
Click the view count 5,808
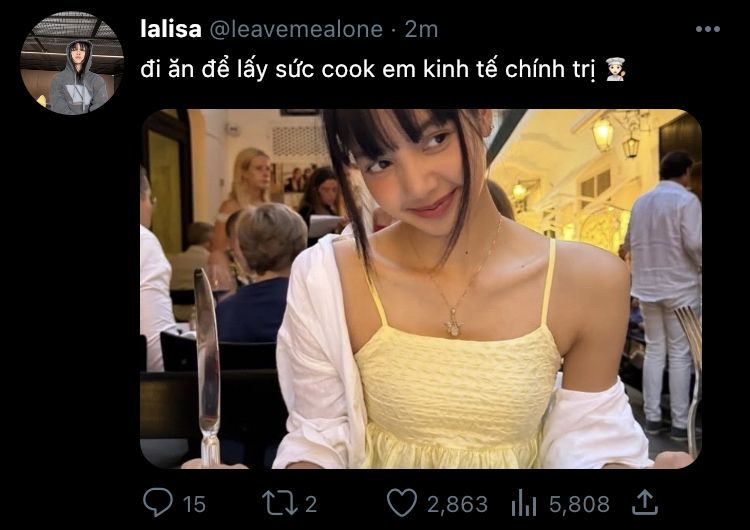pos(579,505)
